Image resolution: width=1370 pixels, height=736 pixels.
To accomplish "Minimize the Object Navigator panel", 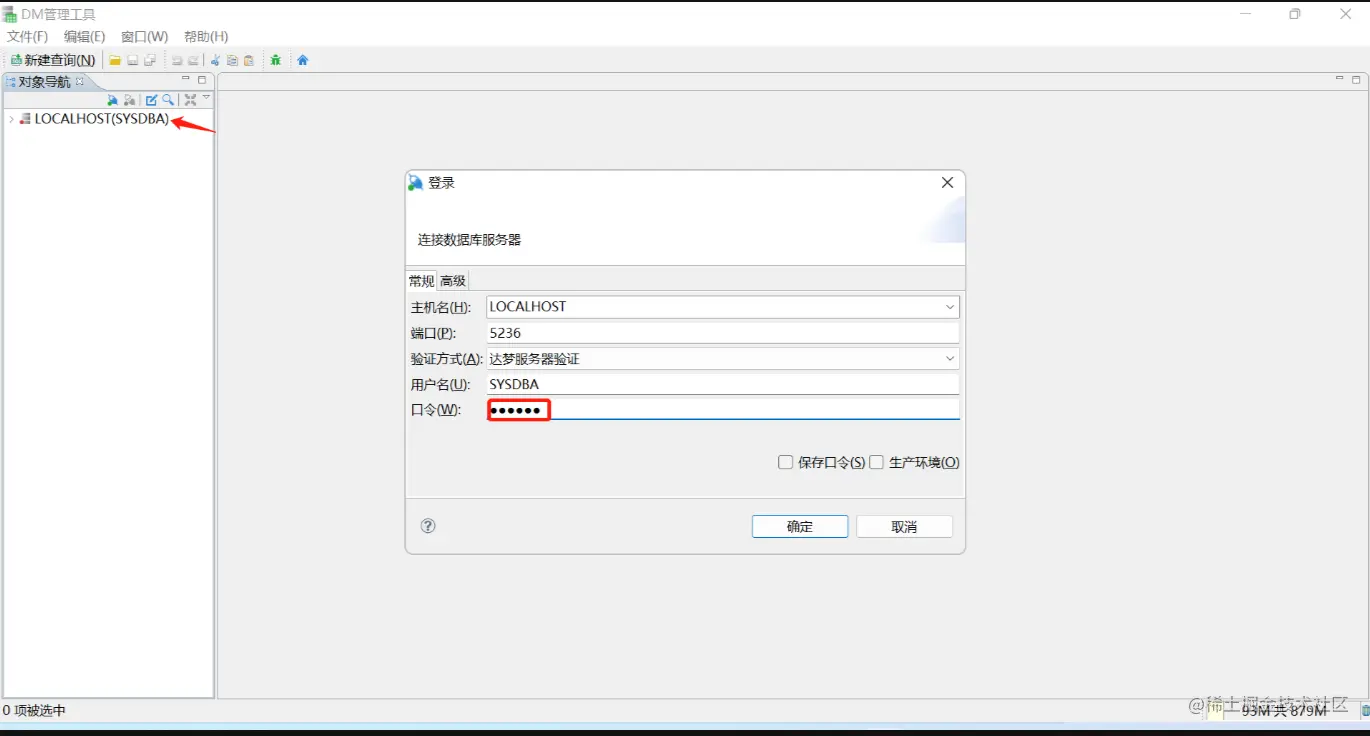I will coord(186,80).
